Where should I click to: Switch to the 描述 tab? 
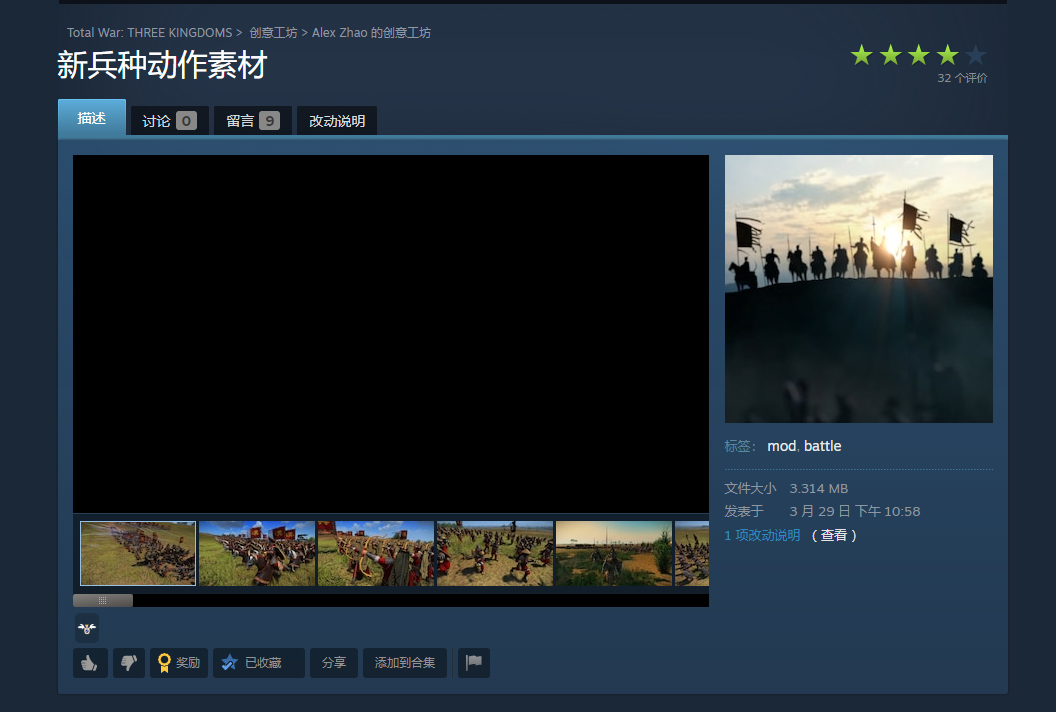(x=92, y=118)
